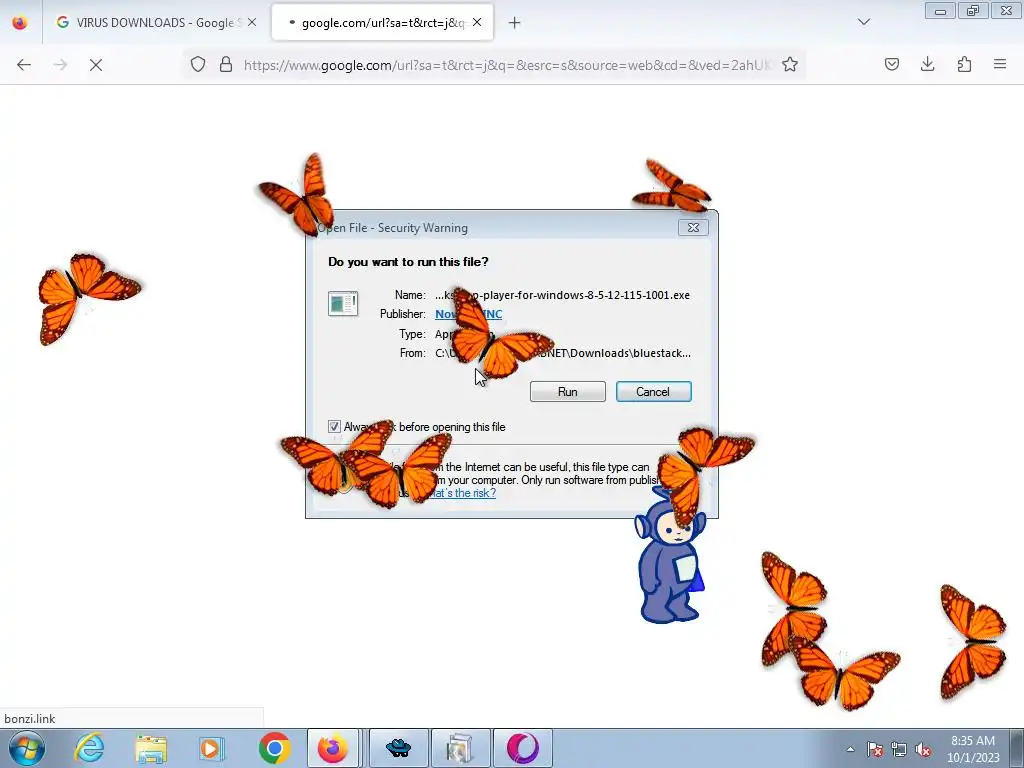Open network status tray icon

pyautogui.click(x=899, y=749)
